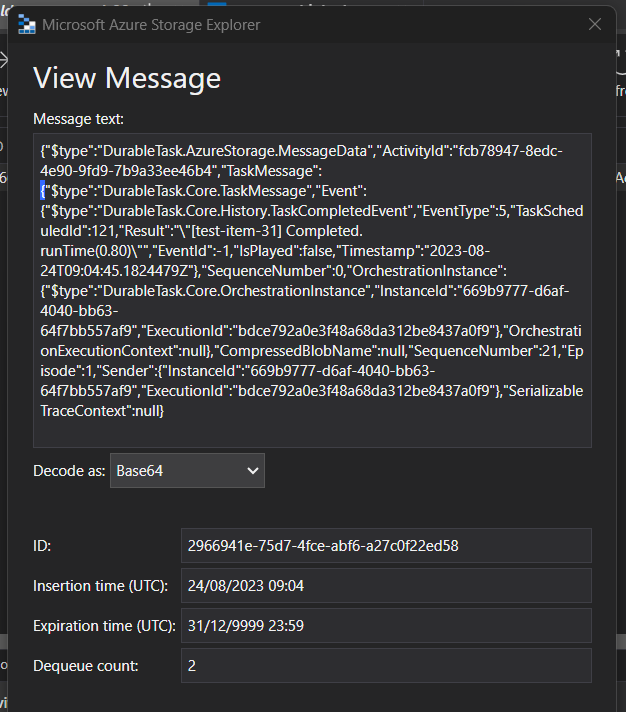This screenshot has width=626, height=712.
Task: Click the Microsoft Azure Storage Explorer logo icon
Action: [x=27, y=25]
